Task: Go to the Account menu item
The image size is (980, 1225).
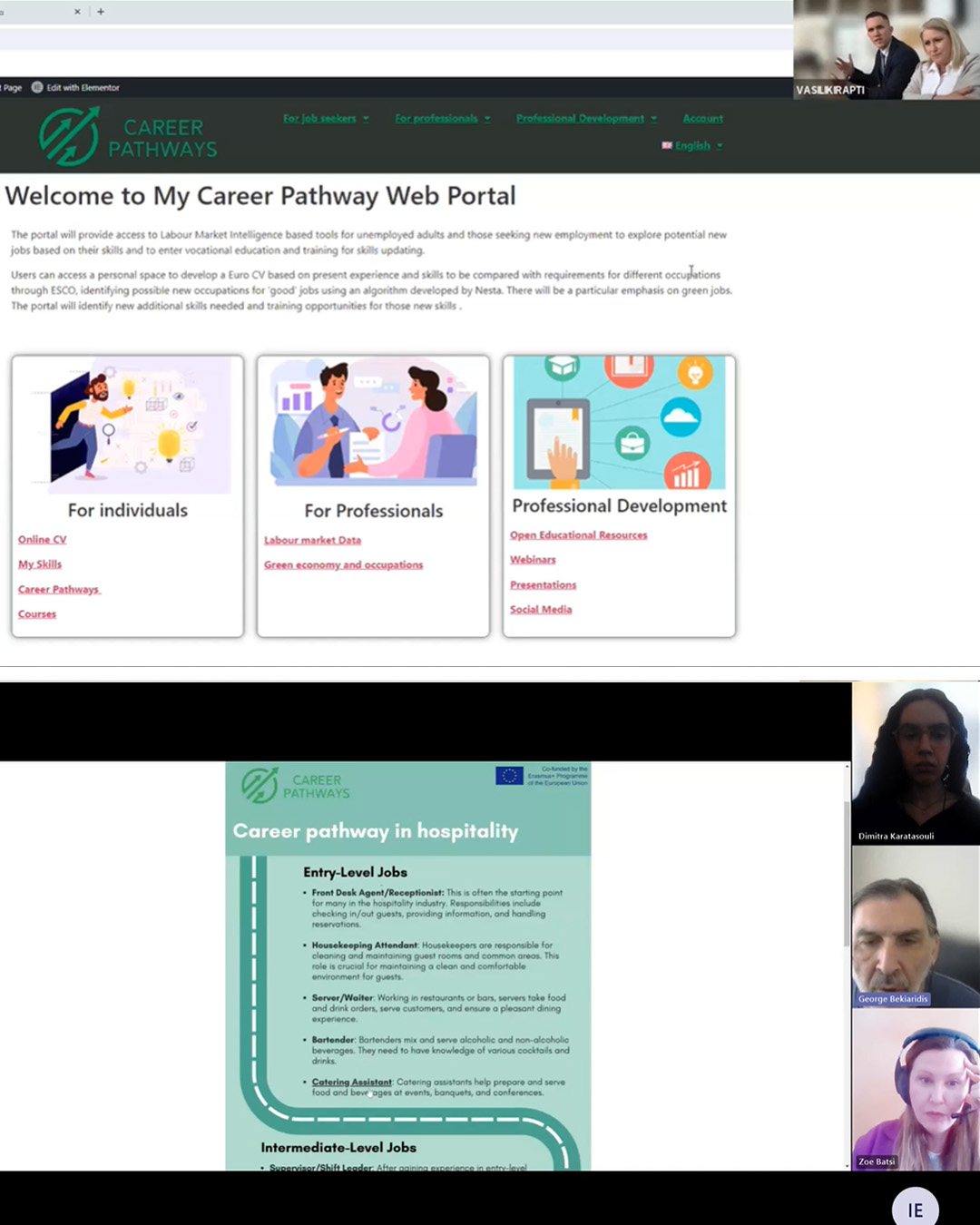Action: pyautogui.click(x=702, y=119)
